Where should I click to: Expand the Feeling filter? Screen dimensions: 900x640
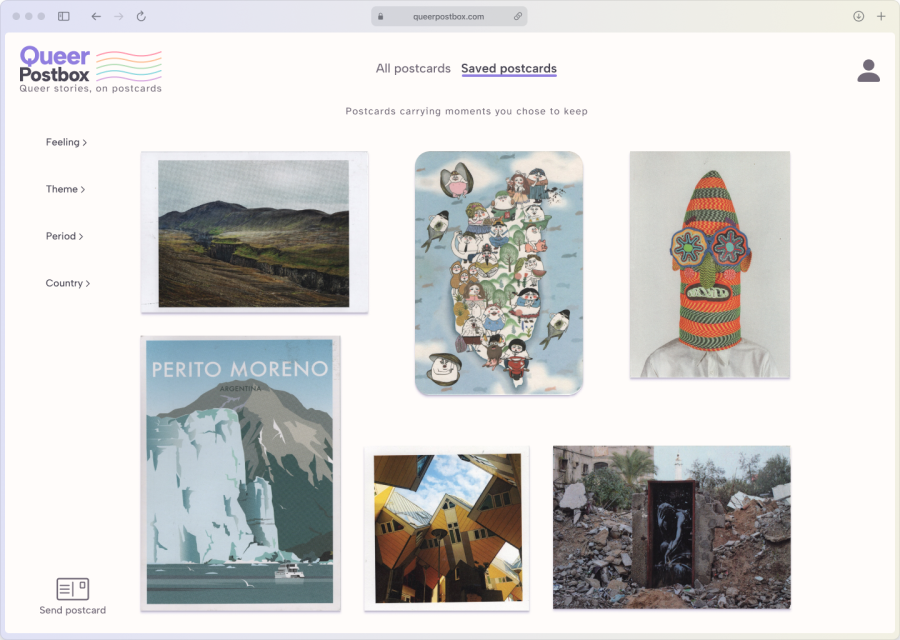pyautogui.click(x=66, y=142)
